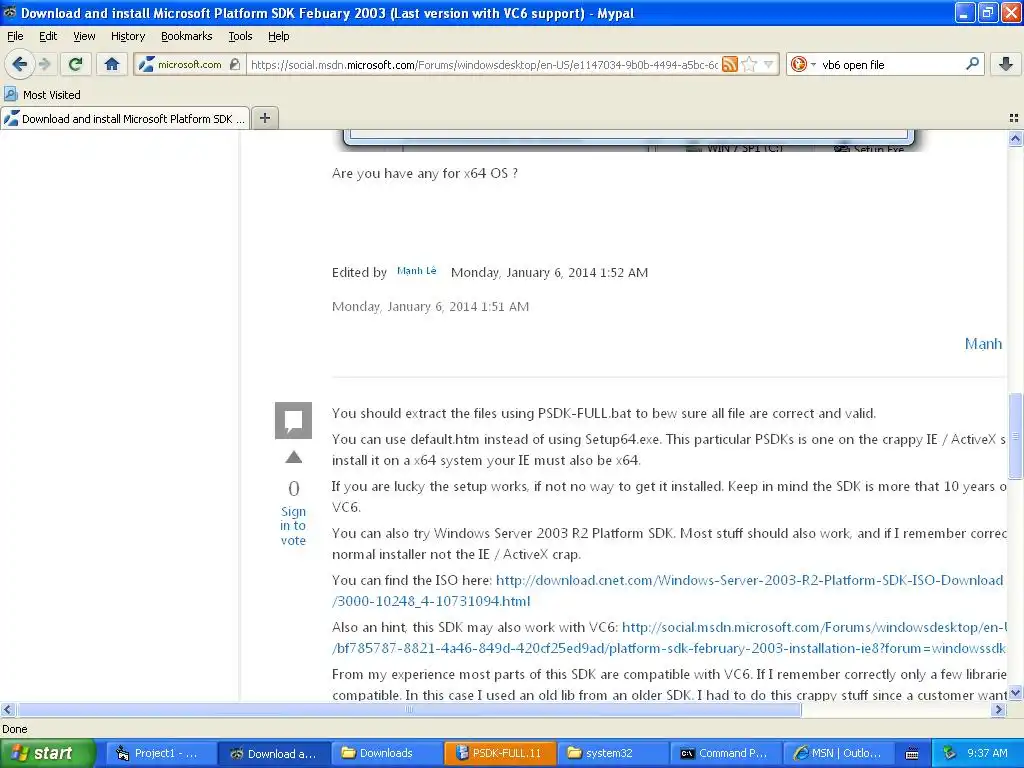This screenshot has height=768, width=1024.
Task: Open the Most Visited bookmarks folder
Action: click(x=43, y=95)
